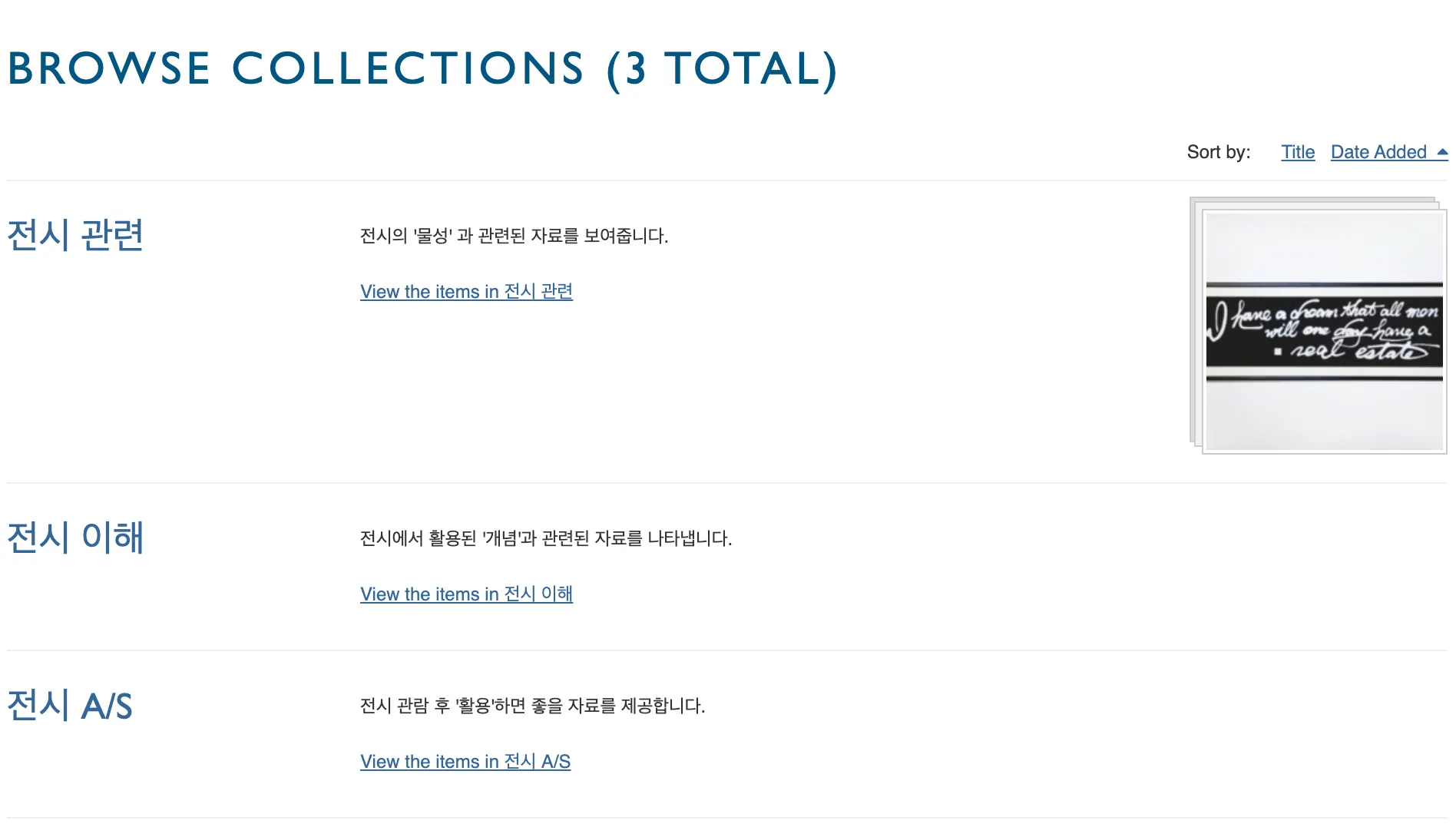
Task: Click the (3 Total) count in heading
Action: pos(722,69)
